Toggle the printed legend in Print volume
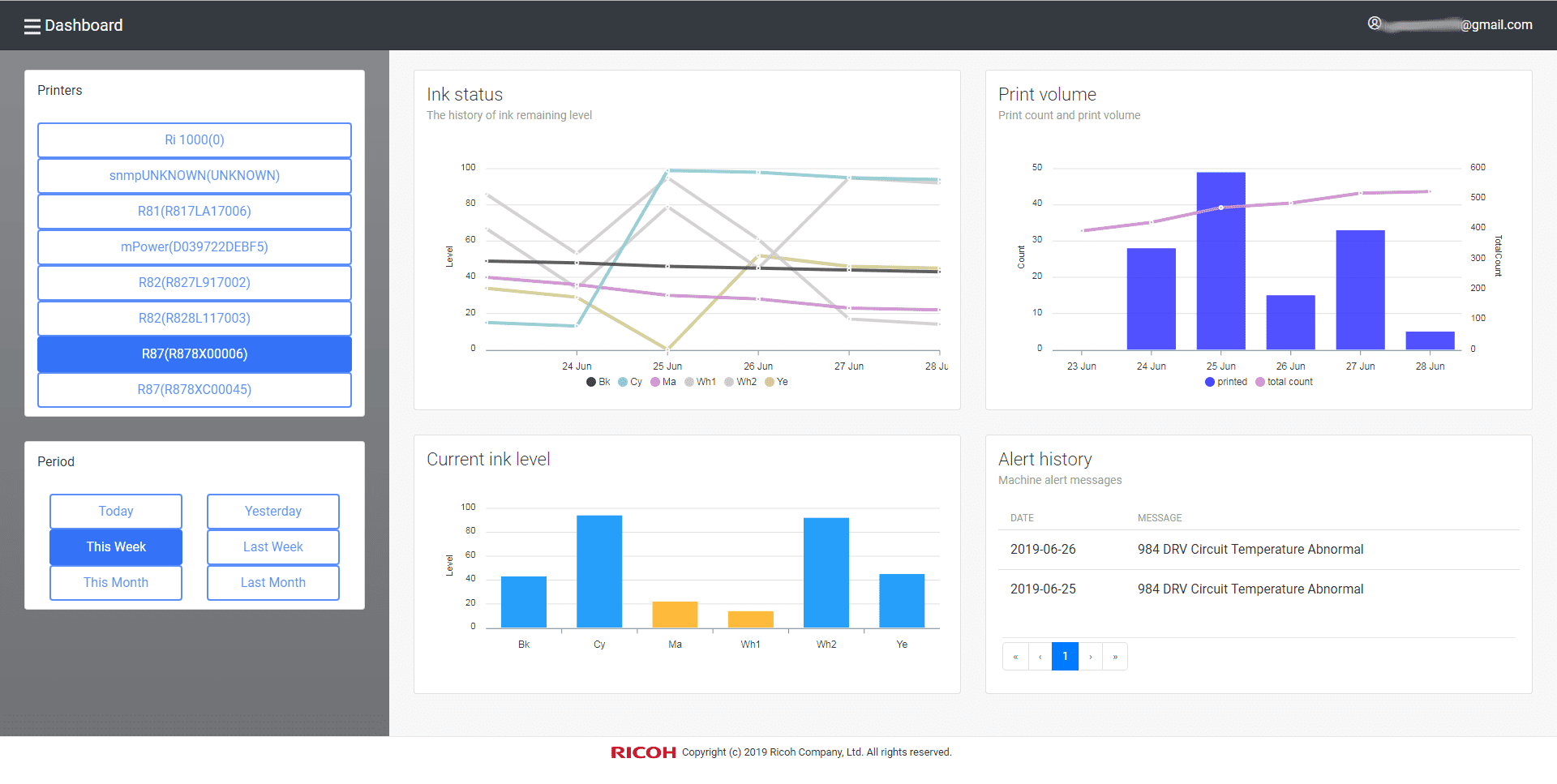1557x784 pixels. 1225,381
